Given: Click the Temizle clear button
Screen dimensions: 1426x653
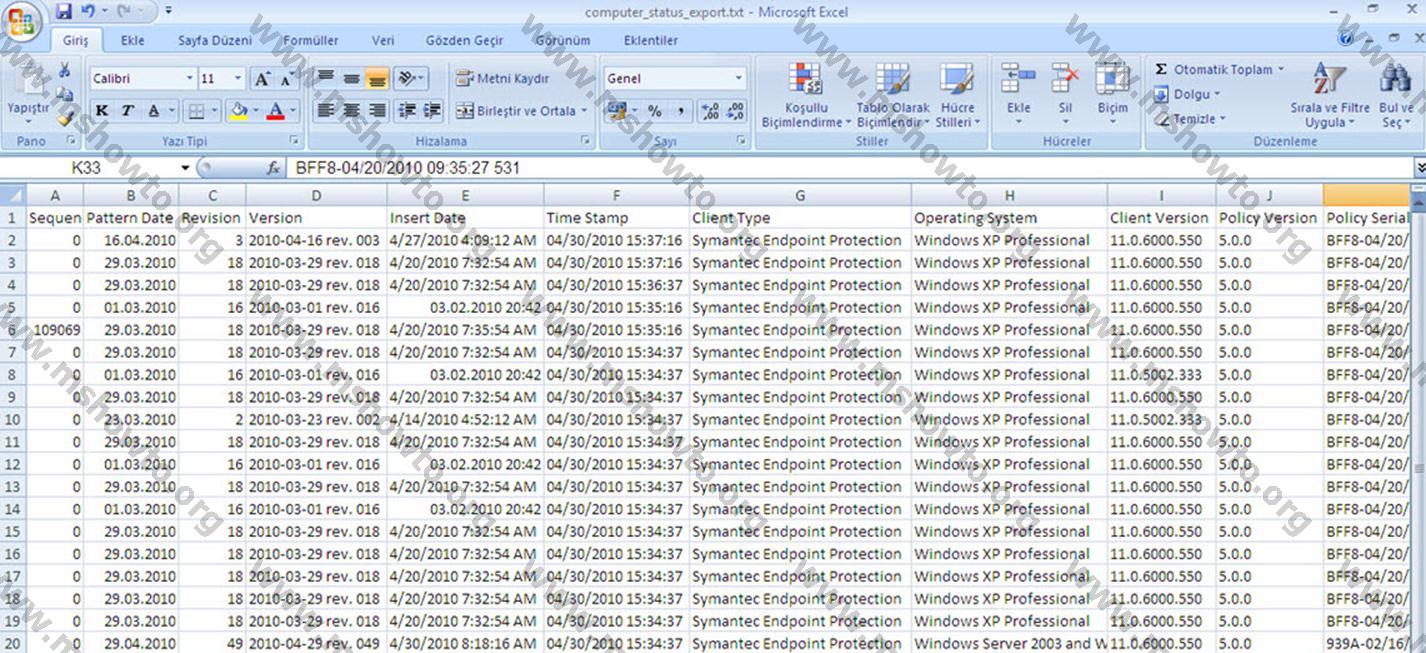Looking at the screenshot, I should click(x=1189, y=118).
